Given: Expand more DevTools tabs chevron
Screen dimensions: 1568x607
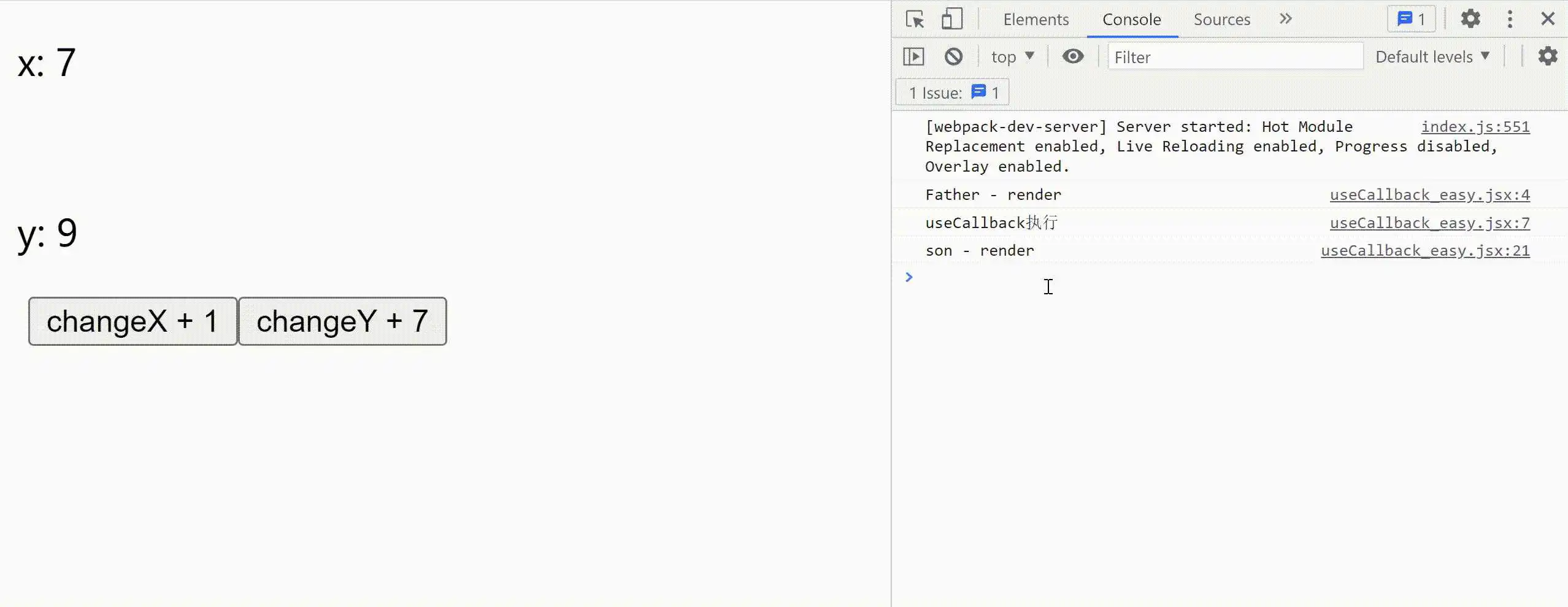Looking at the screenshot, I should 1285,19.
